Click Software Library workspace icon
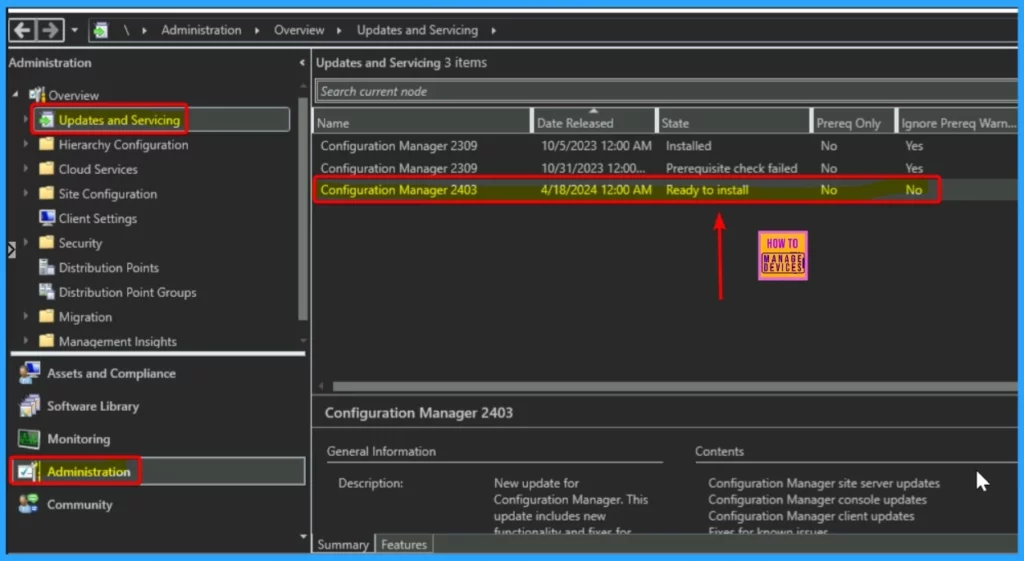This screenshot has height=561, width=1024. (29, 406)
